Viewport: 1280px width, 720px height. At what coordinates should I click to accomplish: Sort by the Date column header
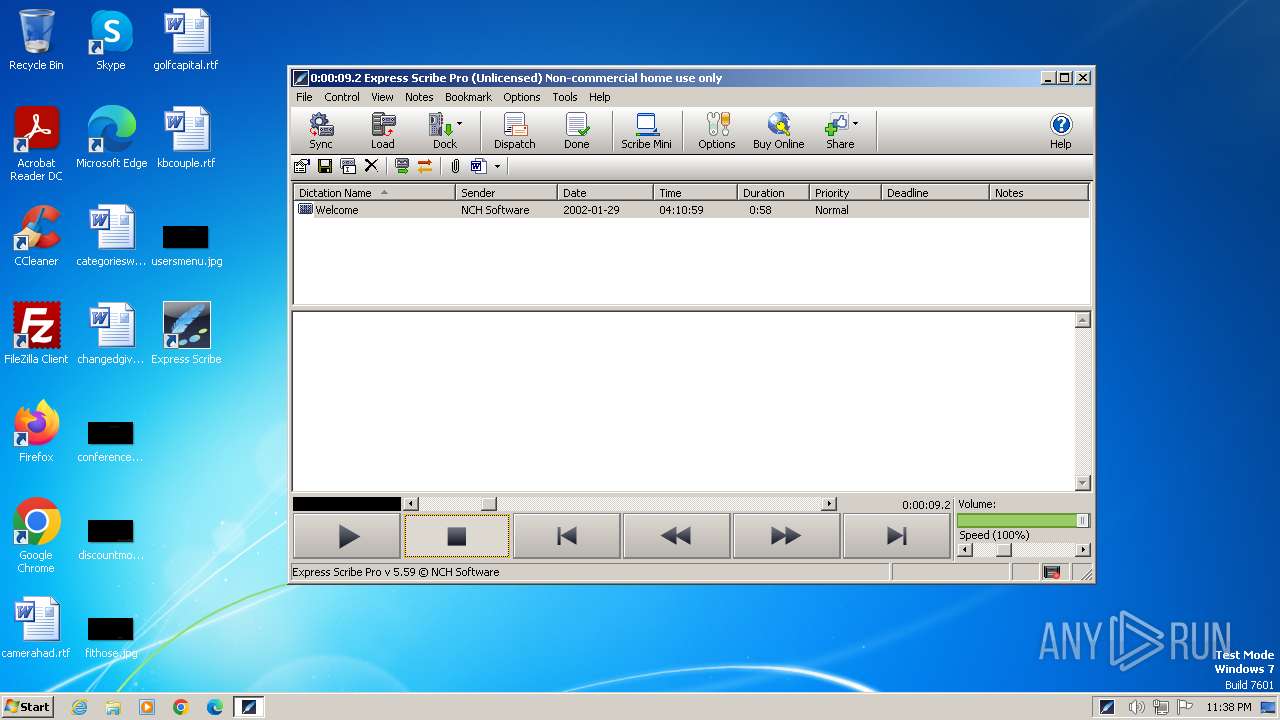pos(605,193)
